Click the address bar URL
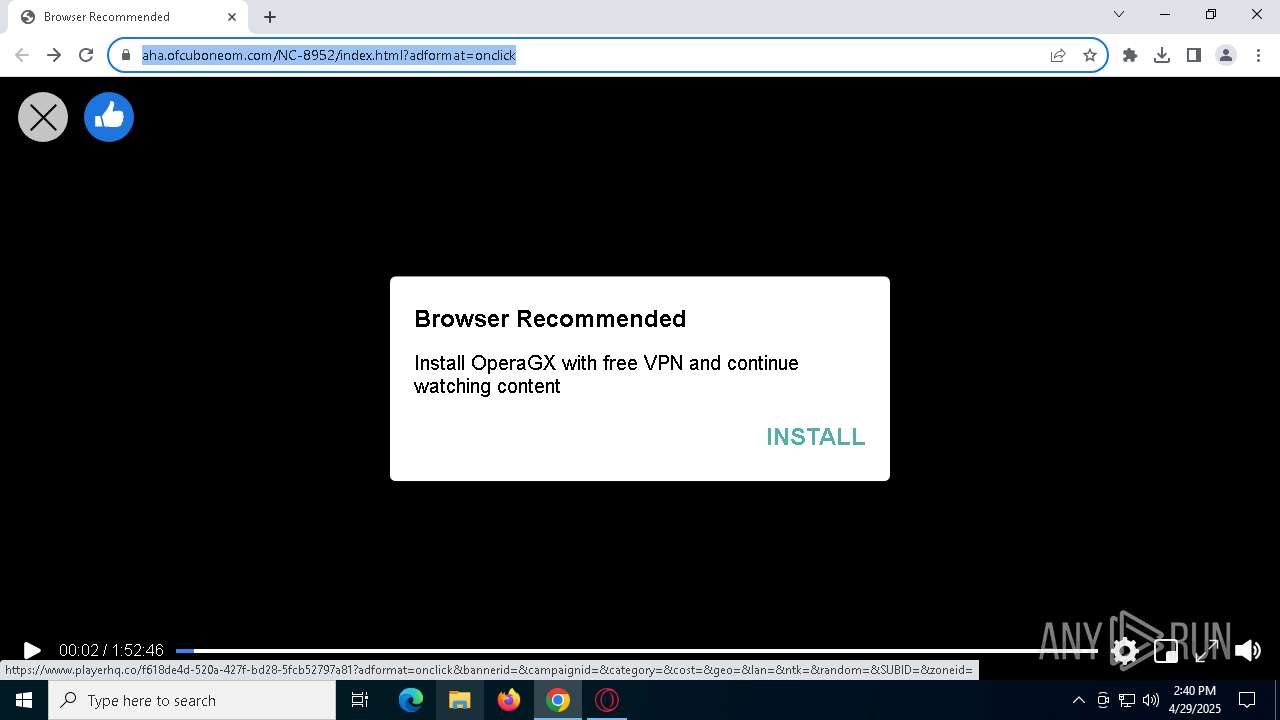Image resolution: width=1280 pixels, height=720 pixels. [329, 55]
